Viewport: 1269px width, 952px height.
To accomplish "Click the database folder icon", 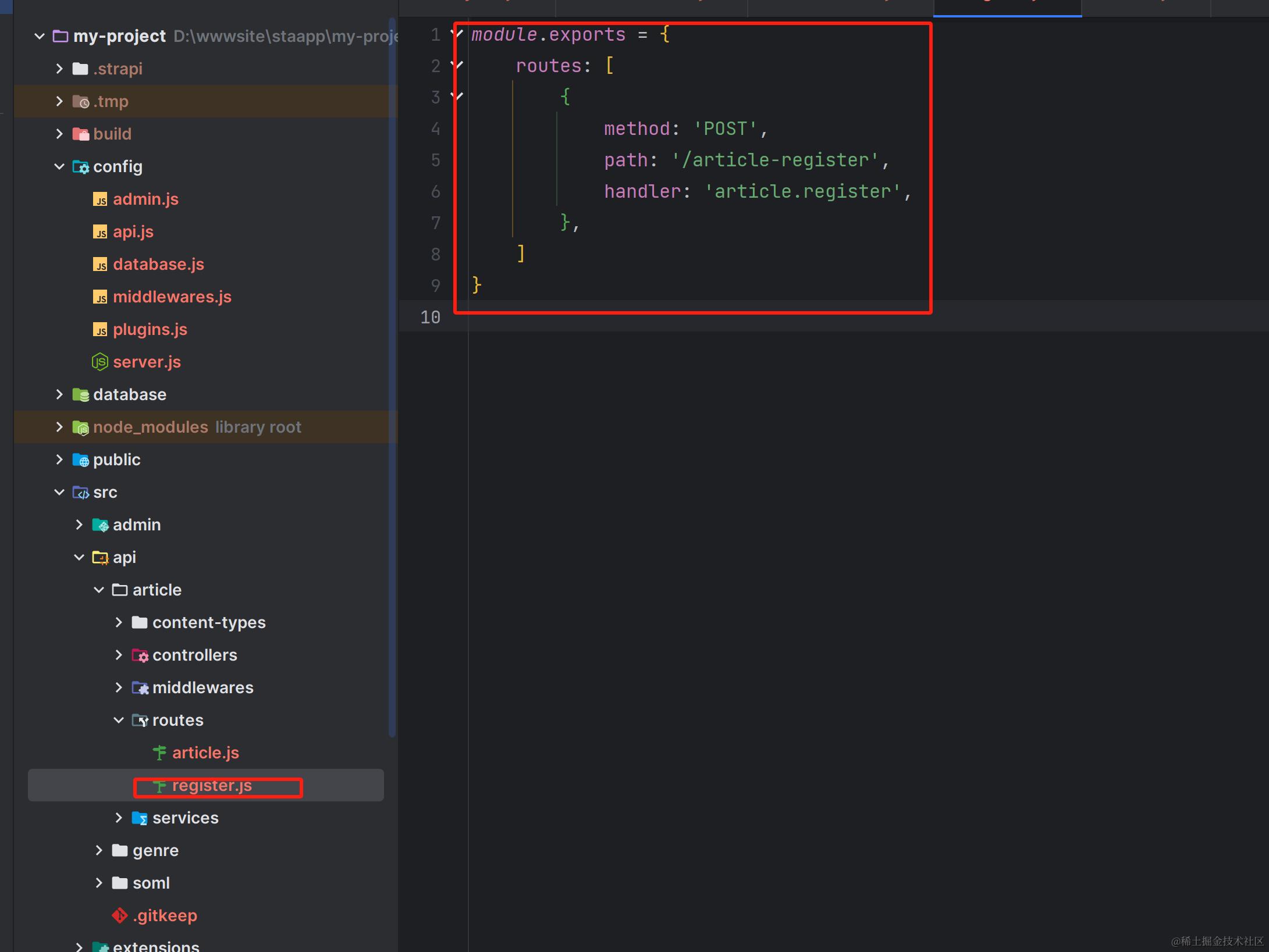I will click(80, 394).
